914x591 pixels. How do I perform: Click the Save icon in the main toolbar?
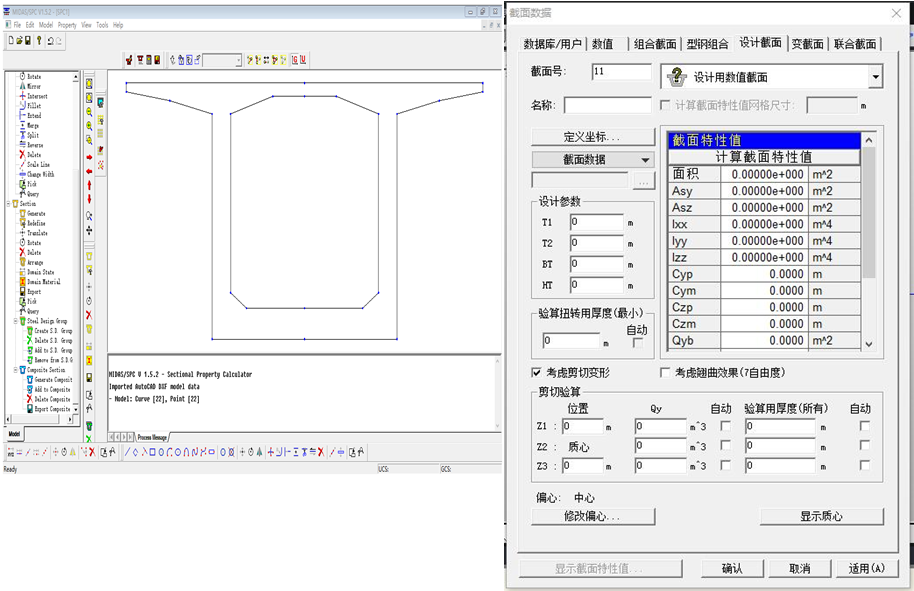click(27, 41)
